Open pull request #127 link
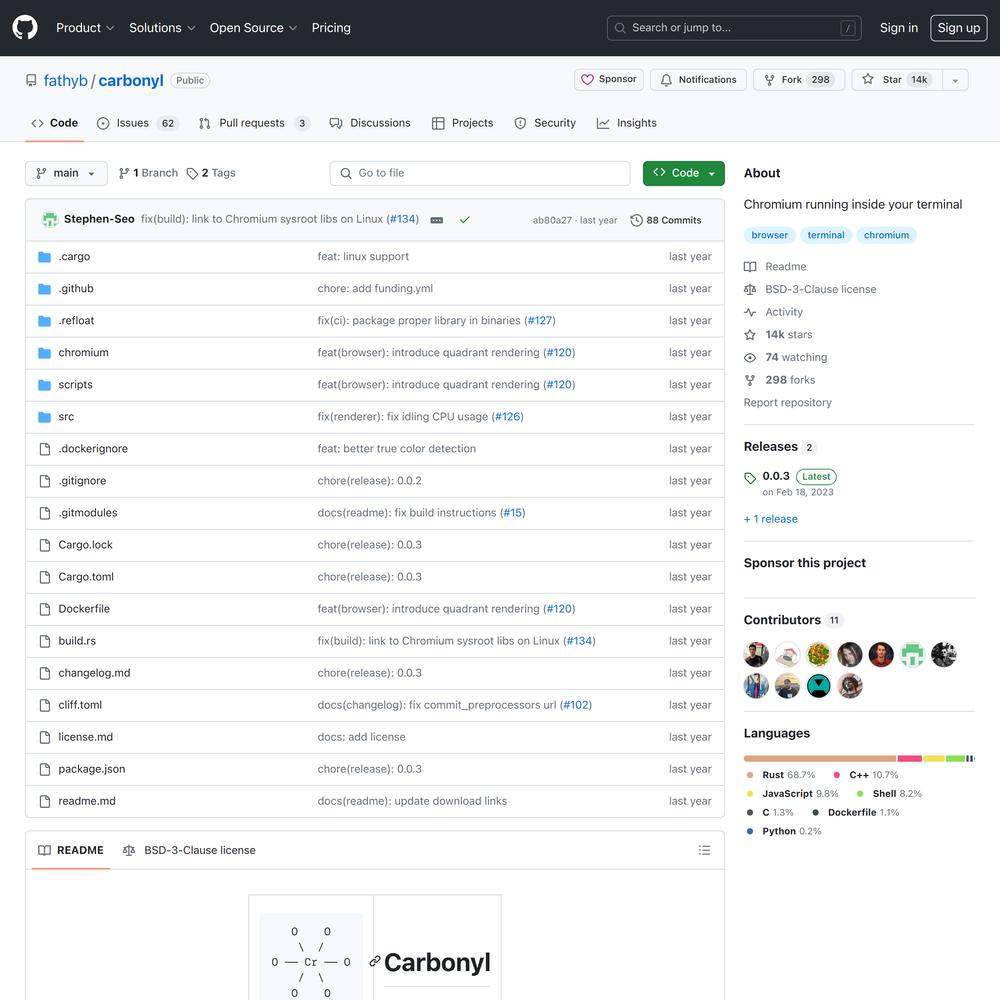 coord(540,320)
